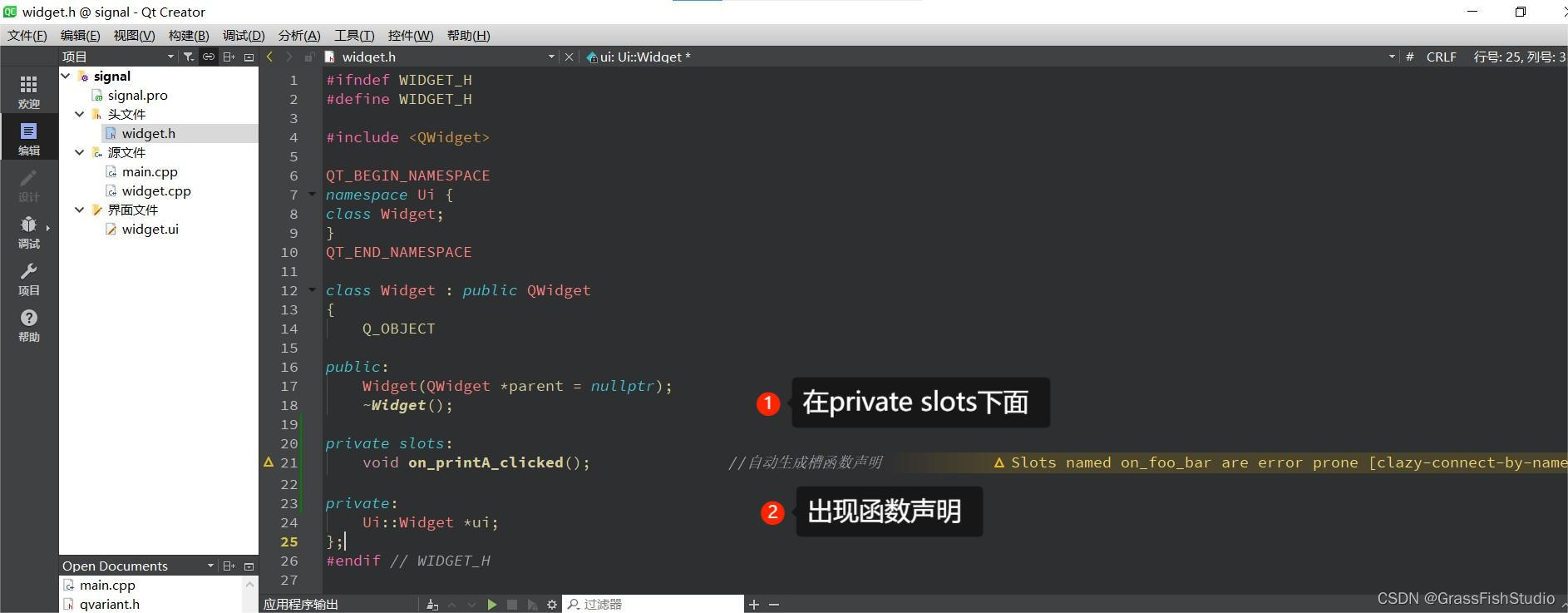
Task: Re-run the application with the green play icon
Action: click(x=491, y=605)
